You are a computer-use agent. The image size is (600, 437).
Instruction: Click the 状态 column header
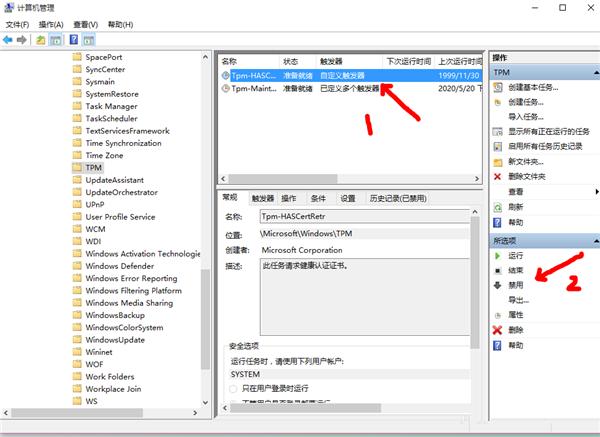pyautogui.click(x=298, y=61)
